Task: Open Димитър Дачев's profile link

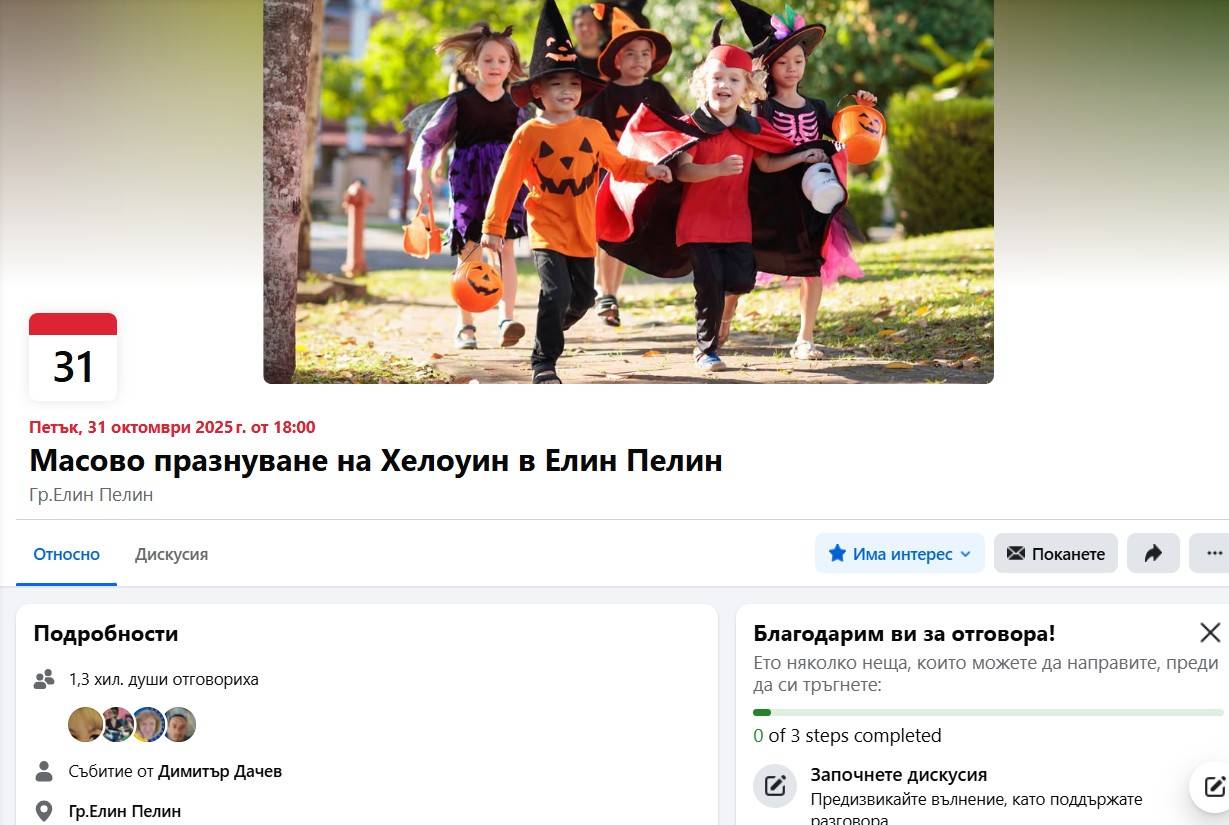Action: pyautogui.click(x=220, y=771)
